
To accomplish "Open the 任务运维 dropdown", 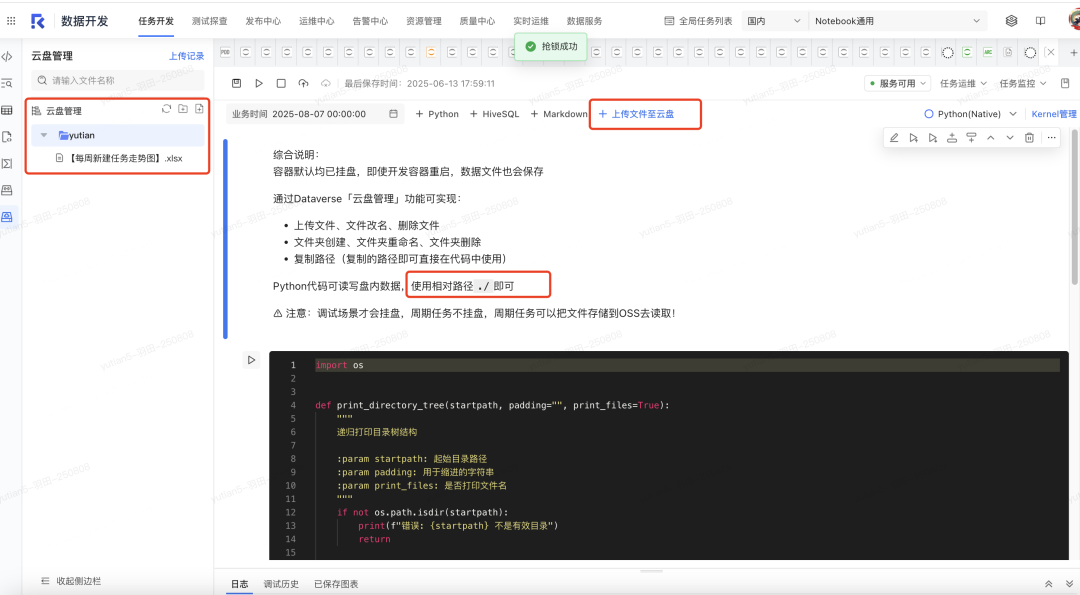I will coord(963,83).
